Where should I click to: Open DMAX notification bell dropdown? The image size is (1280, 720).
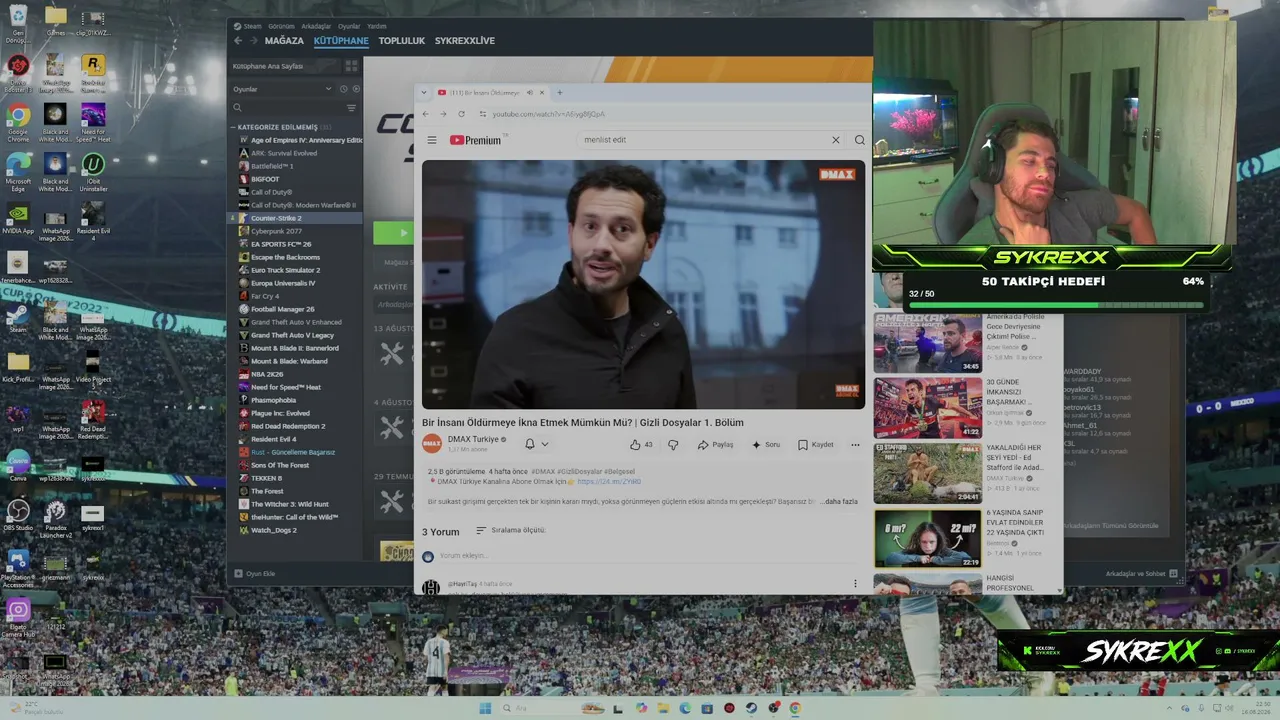point(536,444)
